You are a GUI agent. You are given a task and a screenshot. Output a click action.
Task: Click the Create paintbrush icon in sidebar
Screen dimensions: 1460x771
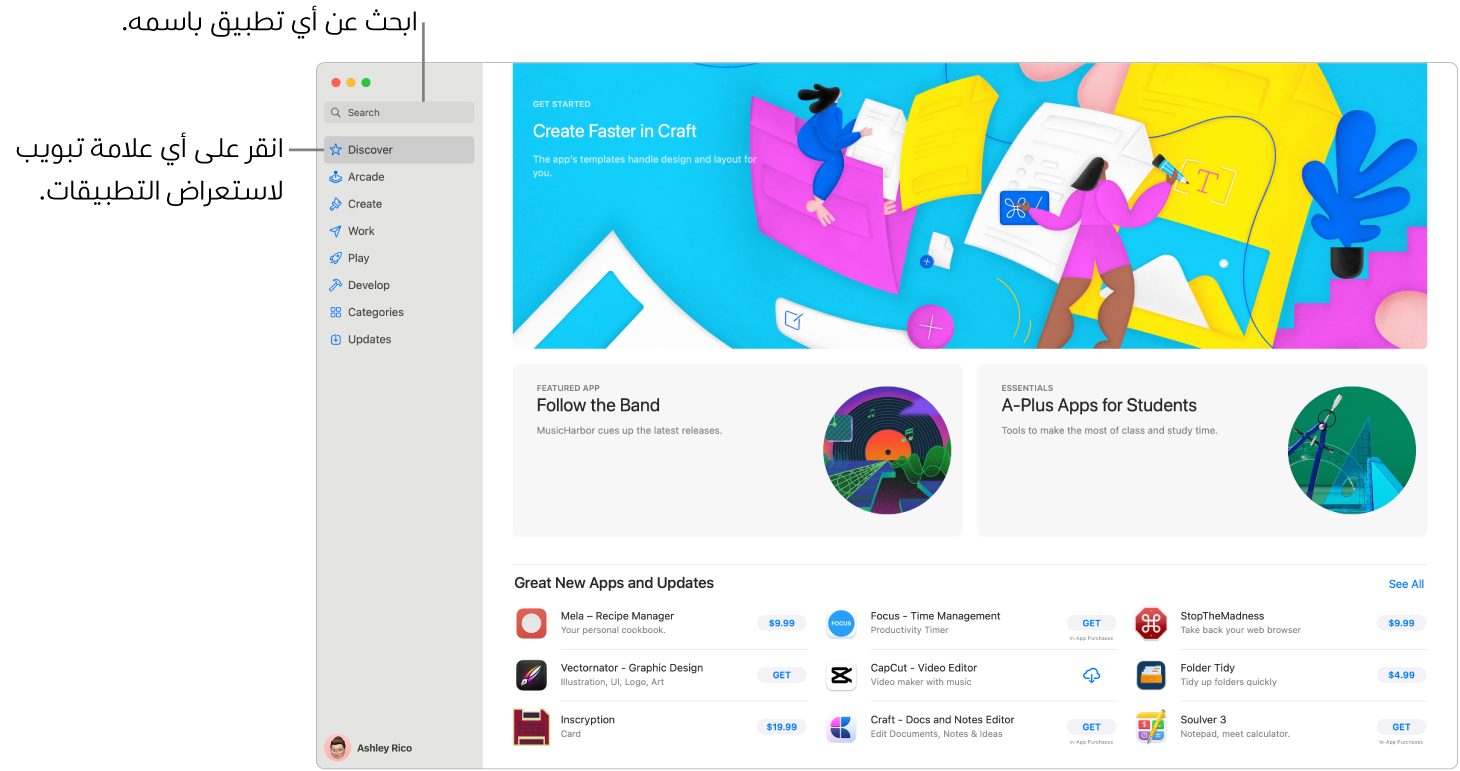tap(336, 204)
